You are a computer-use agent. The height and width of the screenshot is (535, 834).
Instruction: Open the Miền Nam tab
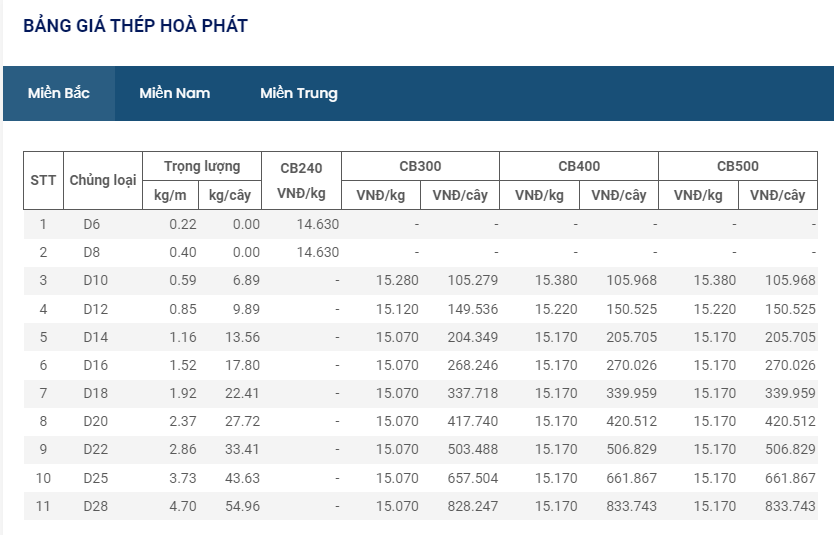175,93
